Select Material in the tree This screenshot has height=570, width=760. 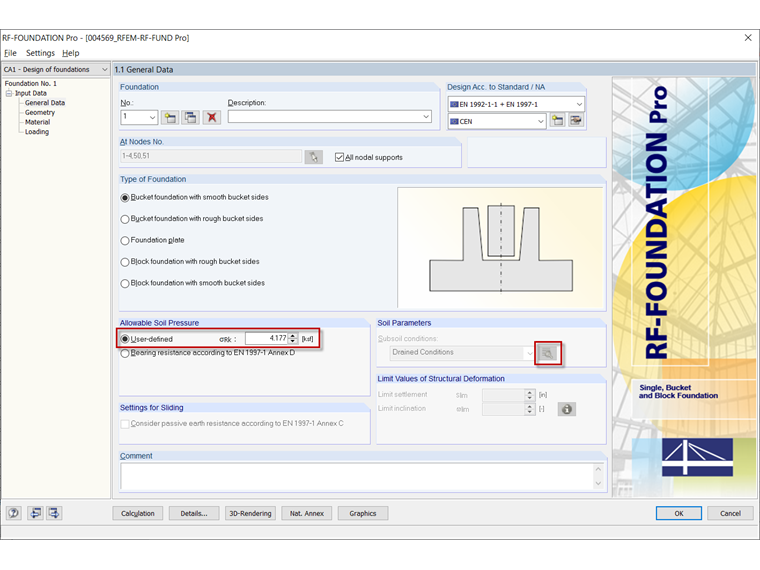click(37, 122)
